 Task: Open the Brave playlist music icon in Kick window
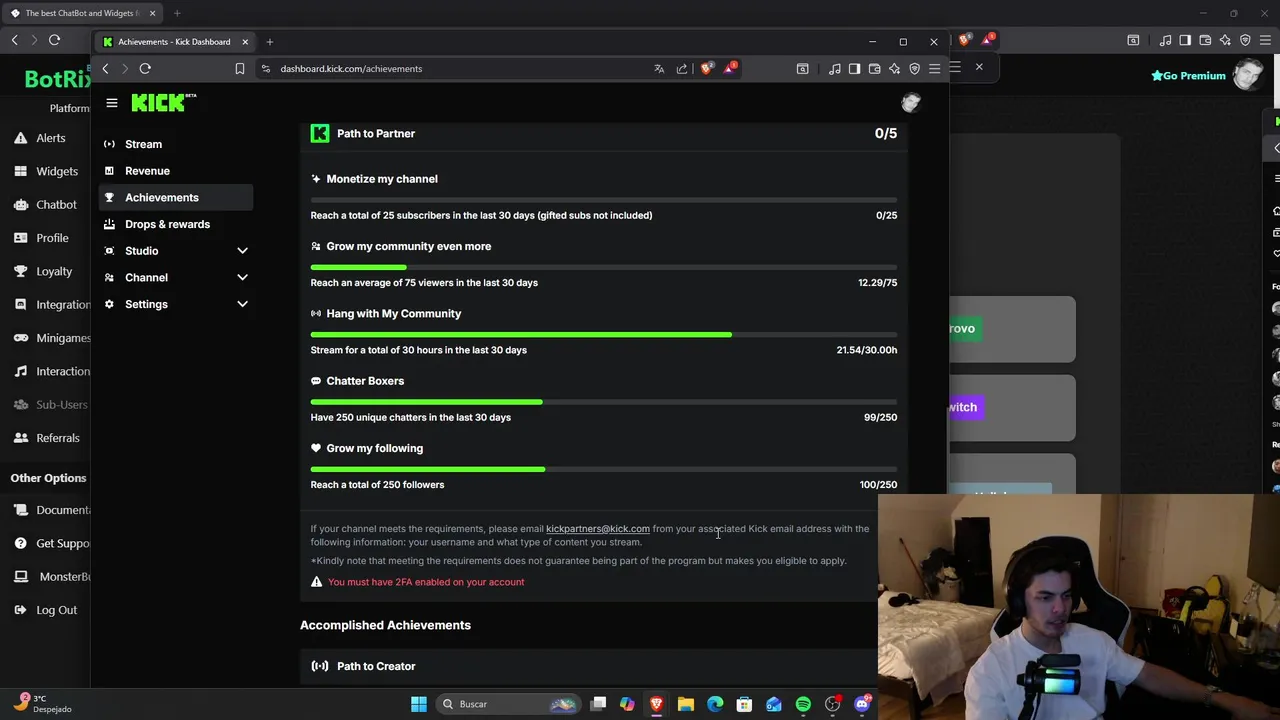tap(835, 69)
